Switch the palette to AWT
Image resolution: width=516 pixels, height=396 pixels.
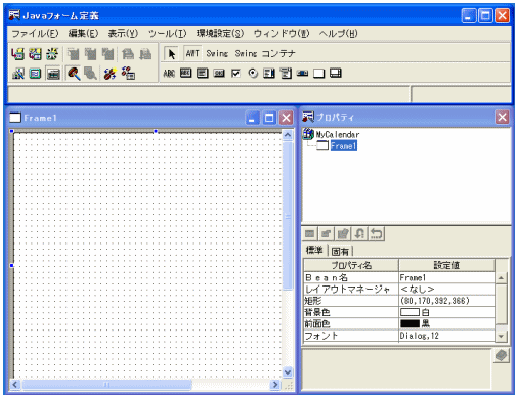click(192, 53)
